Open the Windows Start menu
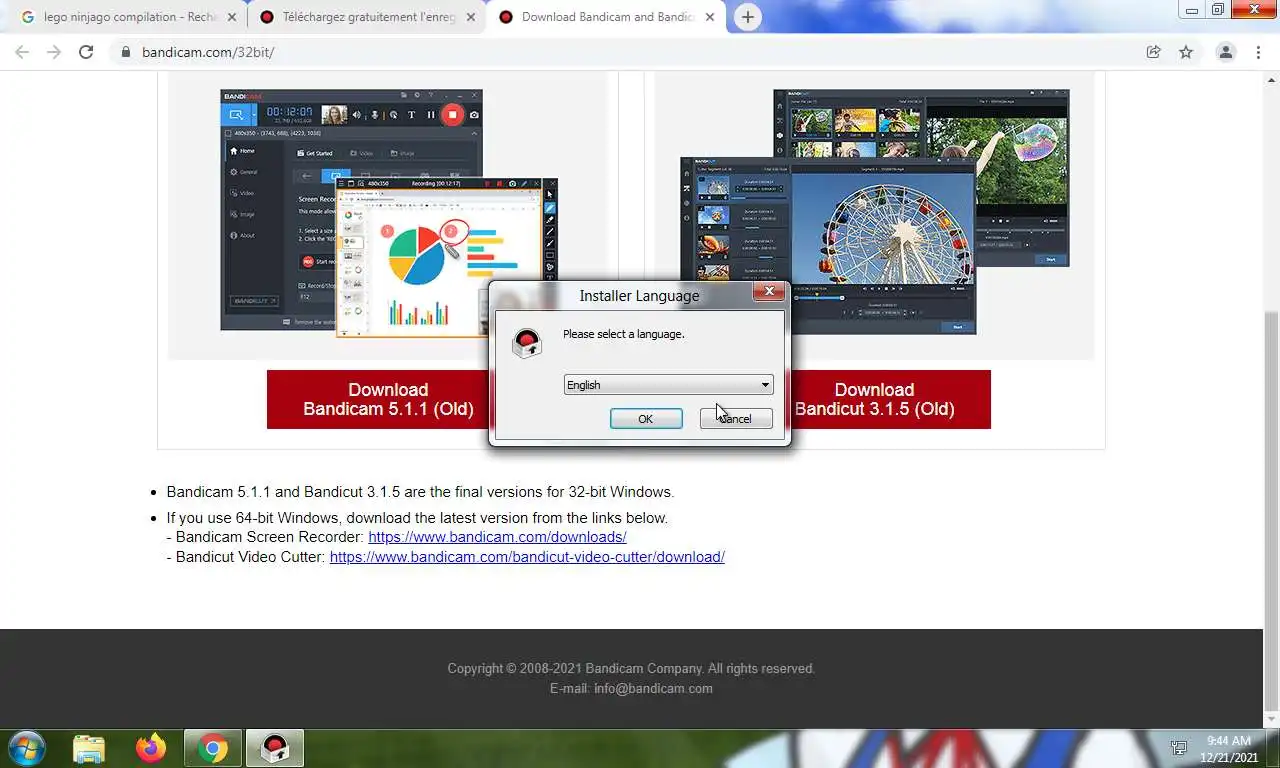1280x768 pixels. 25,749
